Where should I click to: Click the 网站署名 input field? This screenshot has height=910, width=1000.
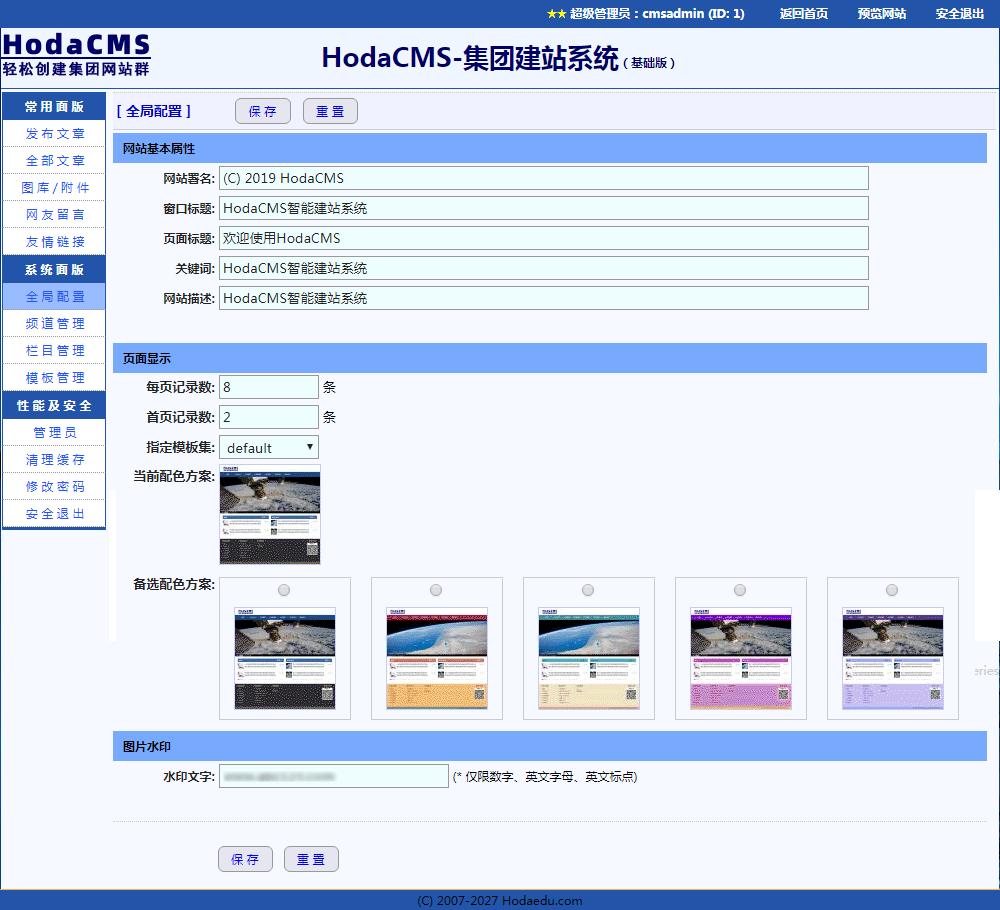544,178
